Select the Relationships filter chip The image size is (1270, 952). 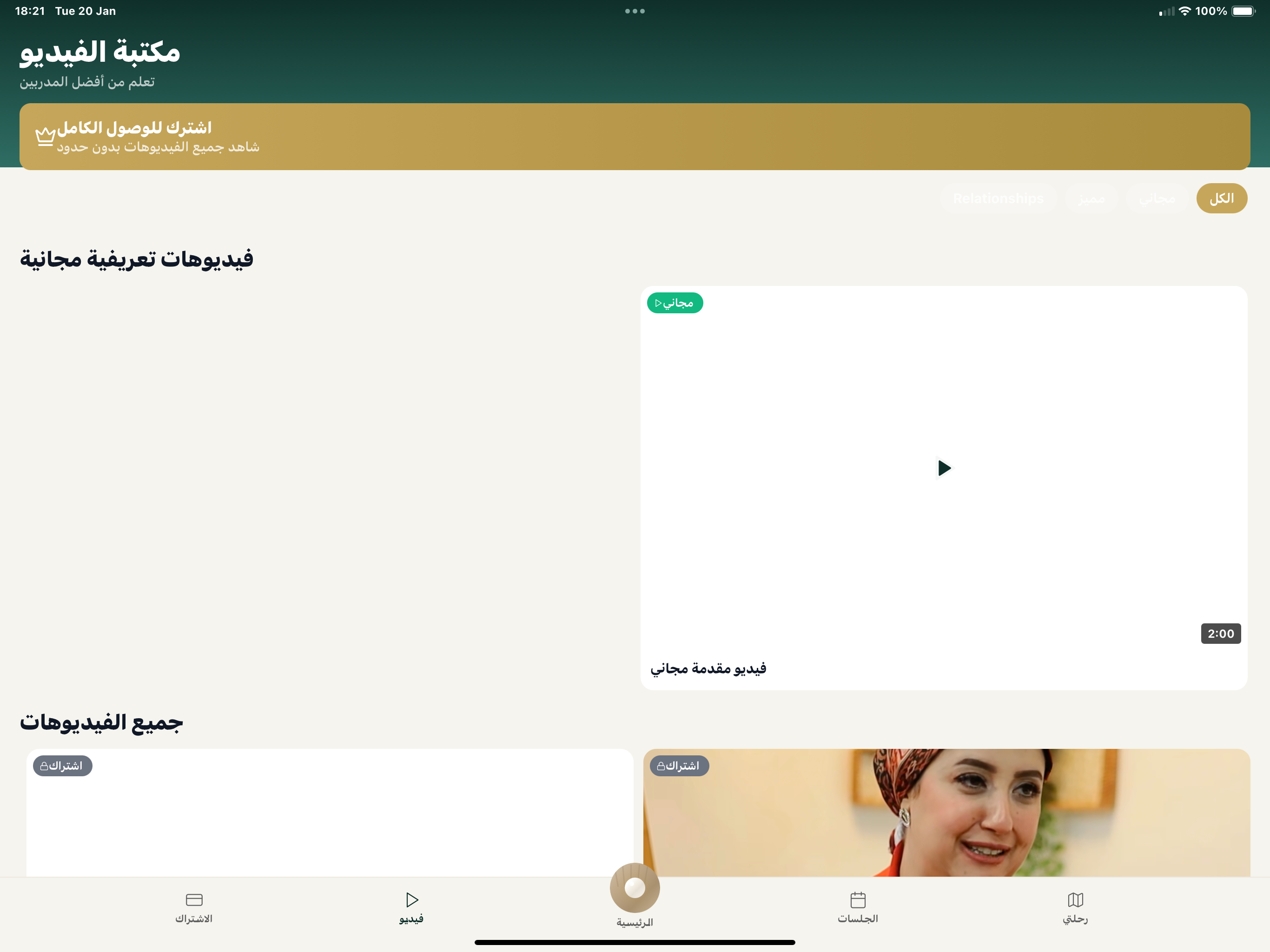999,198
